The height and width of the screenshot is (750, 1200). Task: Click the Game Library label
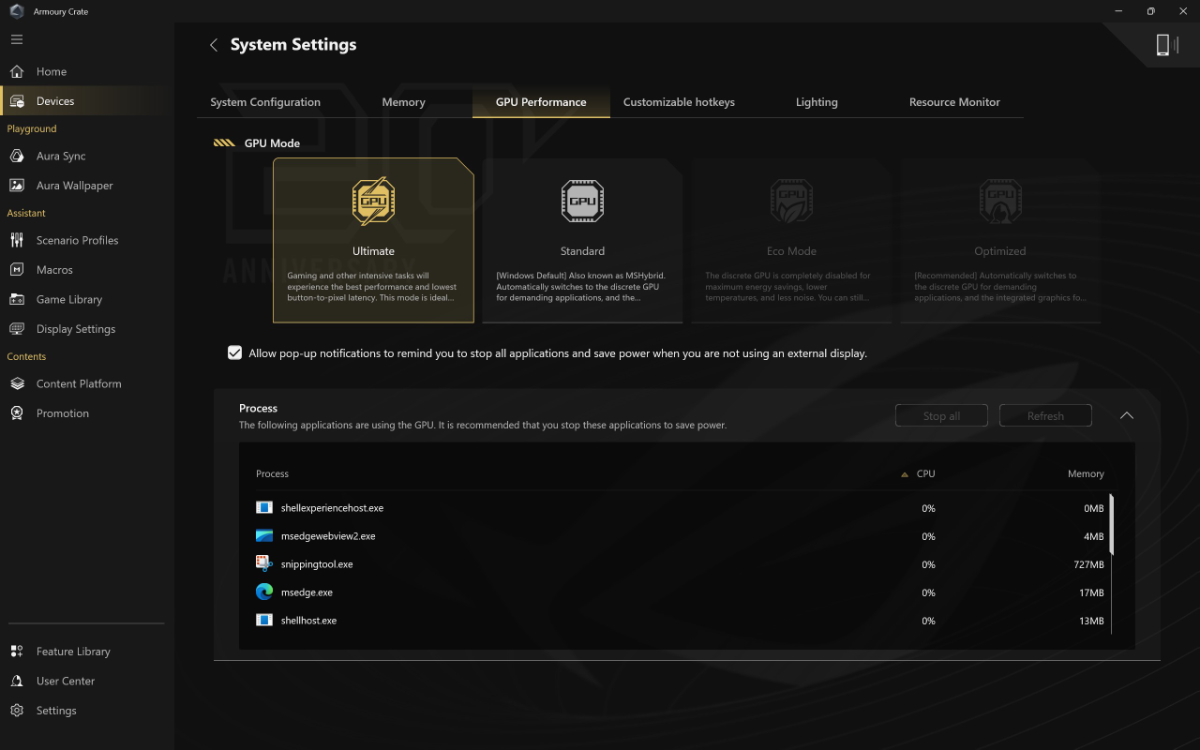click(69, 299)
